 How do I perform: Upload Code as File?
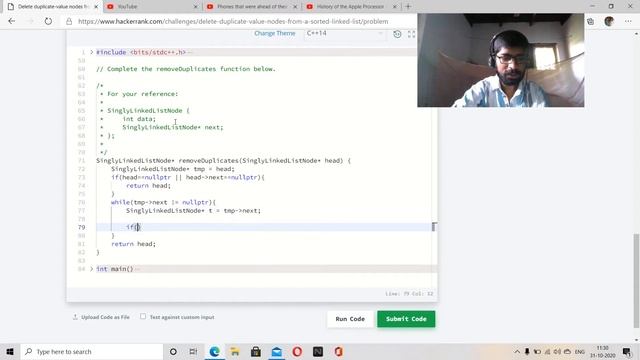click(101, 317)
